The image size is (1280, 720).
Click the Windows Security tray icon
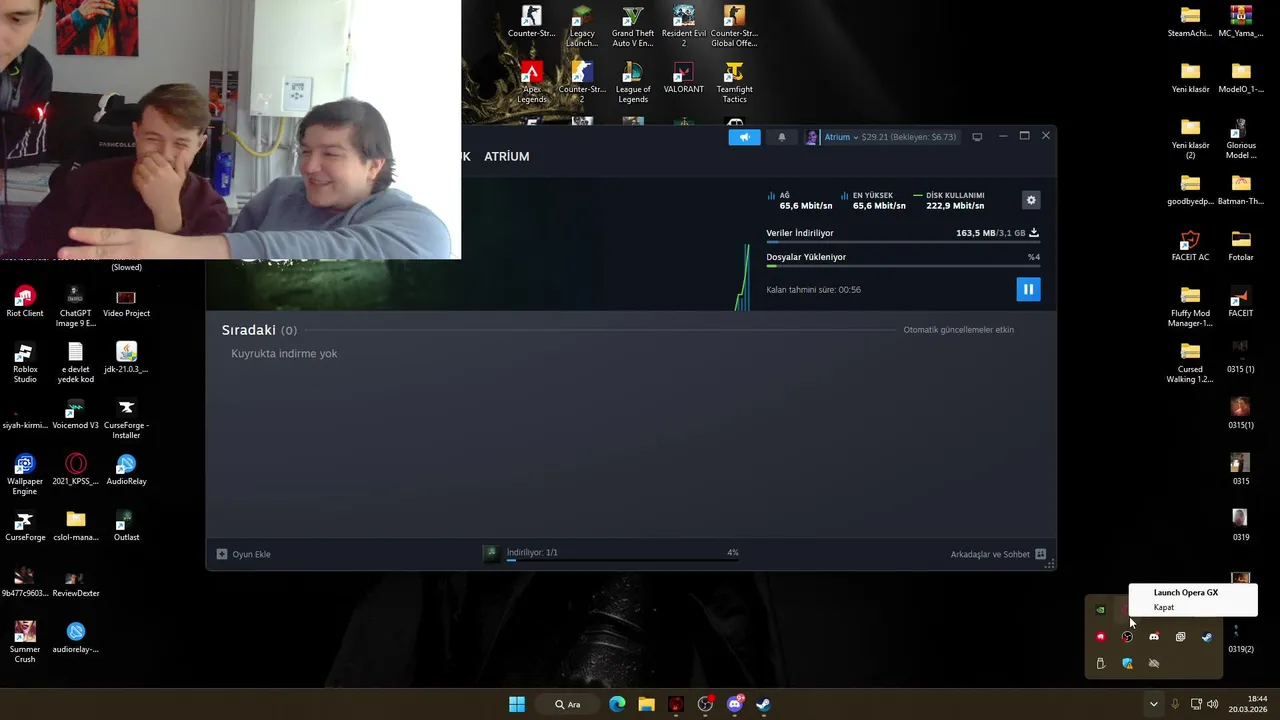pyautogui.click(x=1127, y=663)
